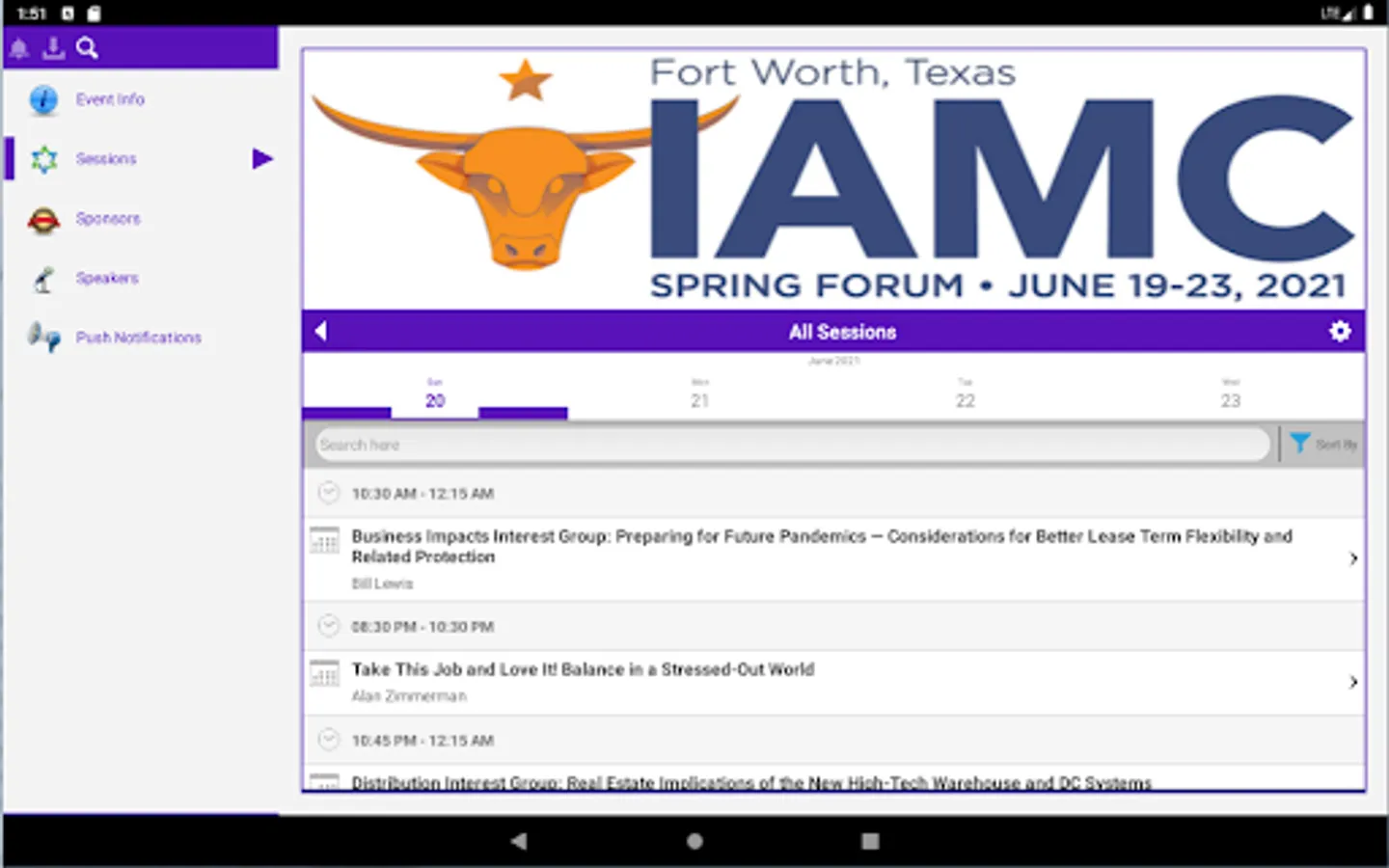Click speaker name Bill Lewis
Viewport: 1389px width, 868px height.
coord(382,583)
